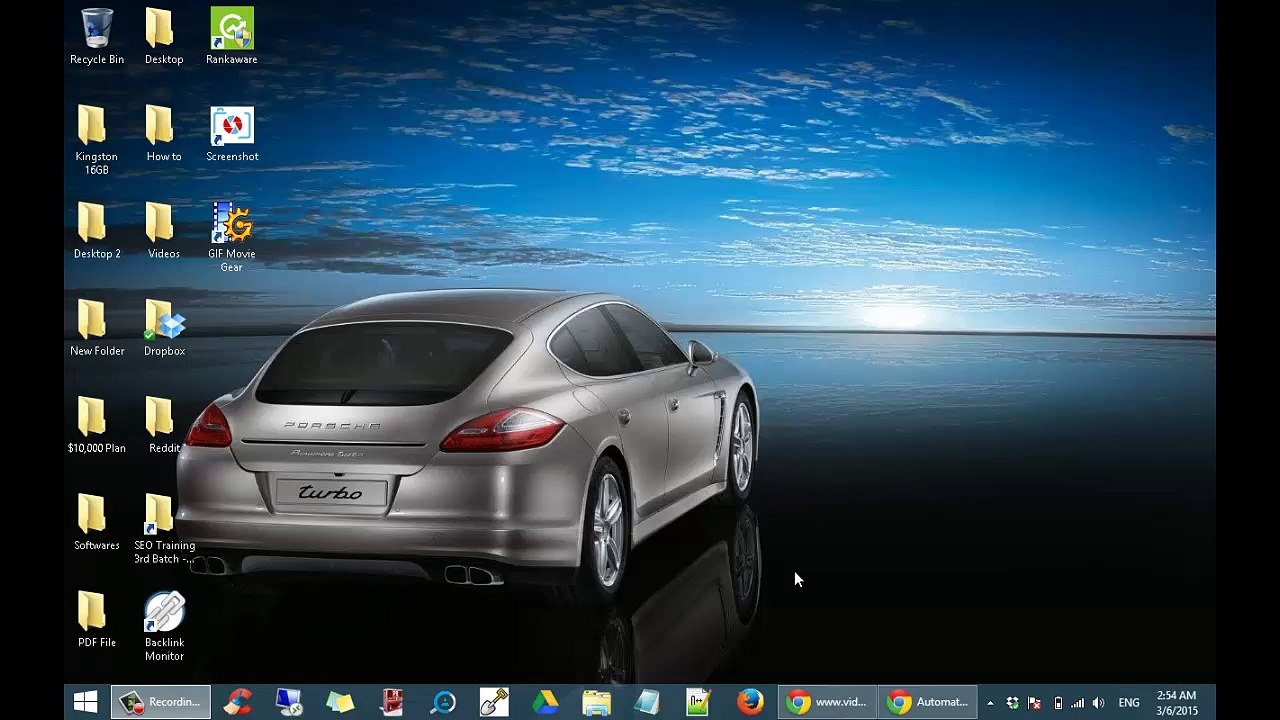Switch to the Chrome www.vid... window
This screenshot has width=1280, height=720.
click(827, 702)
